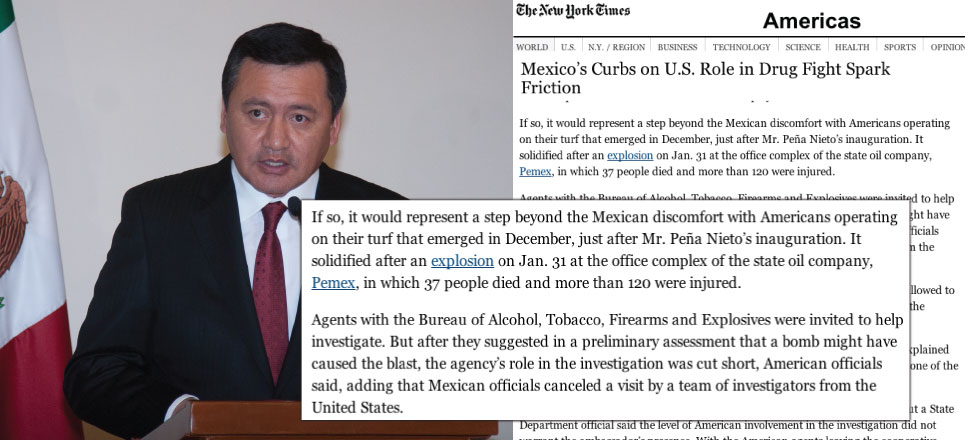
Task: Open the WORLD section tab
Action: 532,47
